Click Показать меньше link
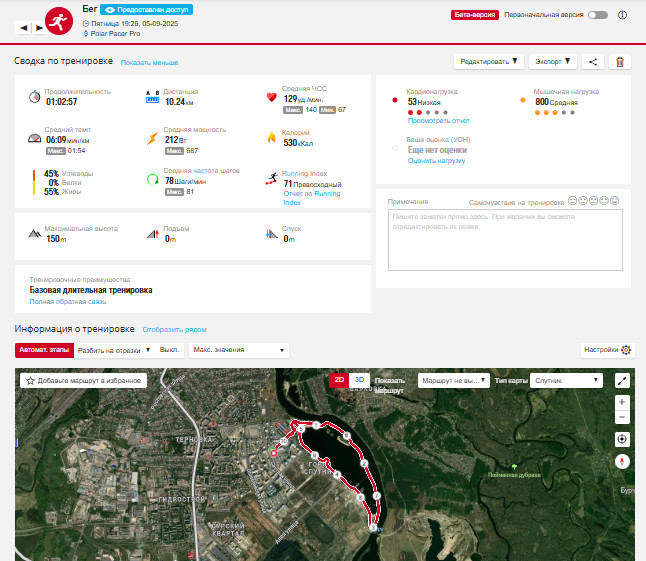 [x=149, y=63]
